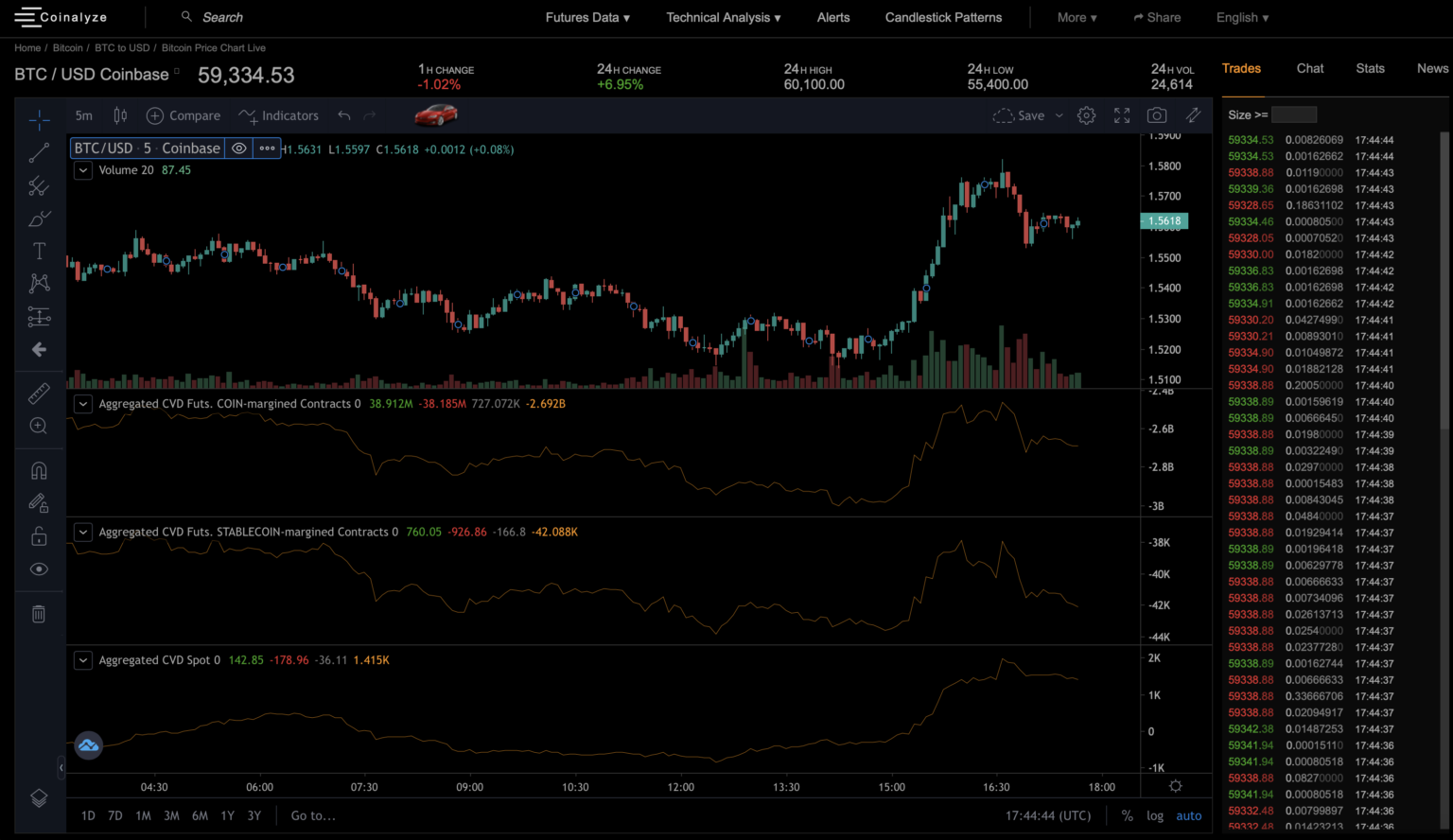1453x840 pixels.
Task: Toggle hide all drawings eye icon
Action: tap(39, 569)
